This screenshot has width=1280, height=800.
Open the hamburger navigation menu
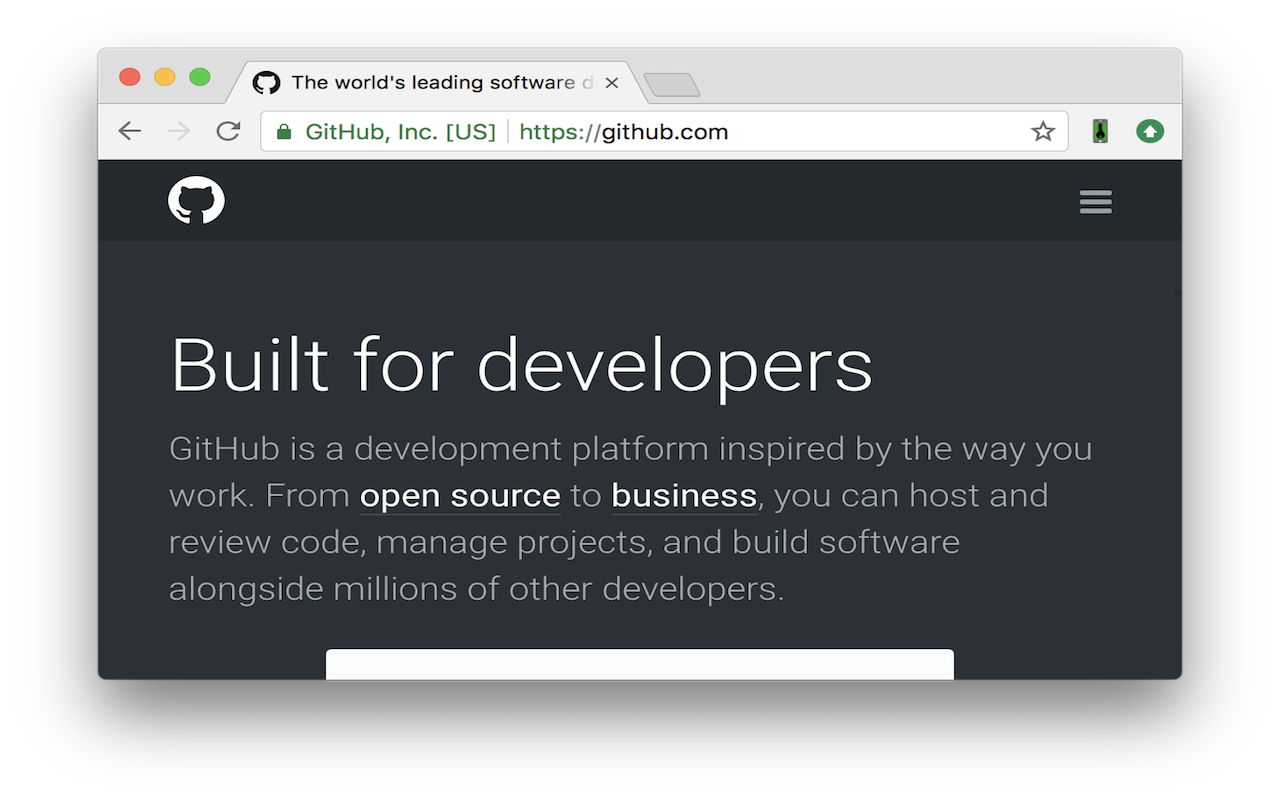coord(1096,201)
